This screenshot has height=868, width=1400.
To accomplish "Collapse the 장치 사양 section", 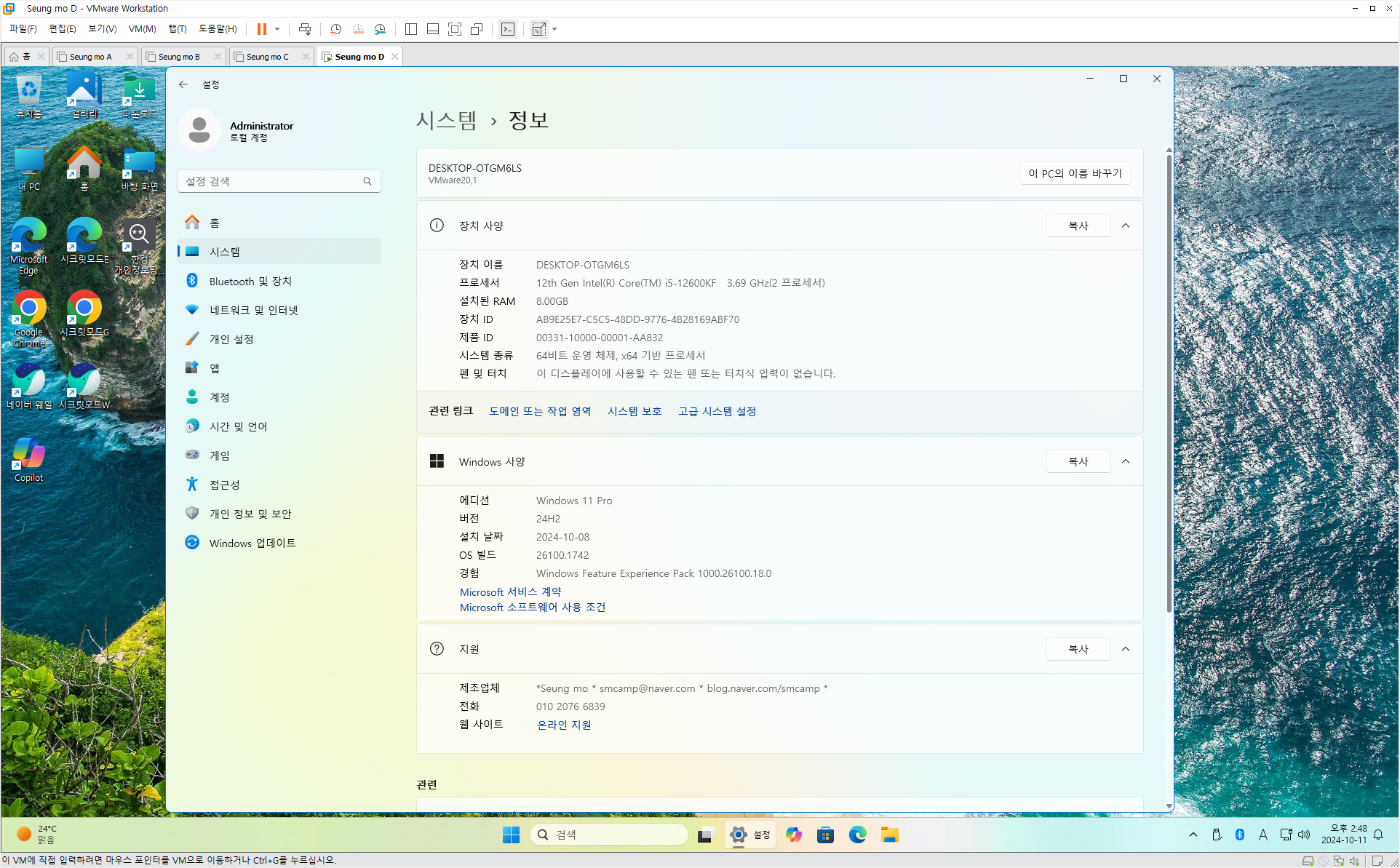I will [x=1126, y=226].
